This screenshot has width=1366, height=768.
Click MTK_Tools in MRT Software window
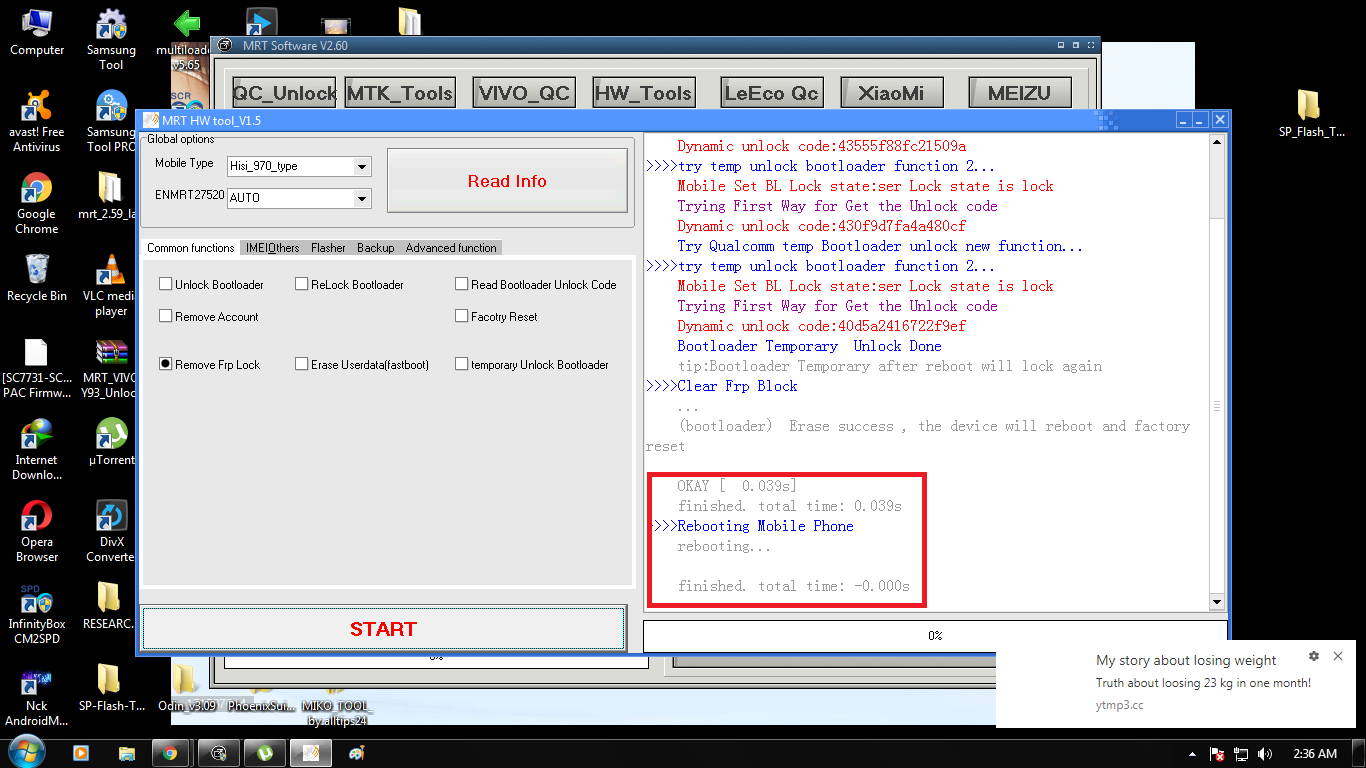[x=400, y=93]
